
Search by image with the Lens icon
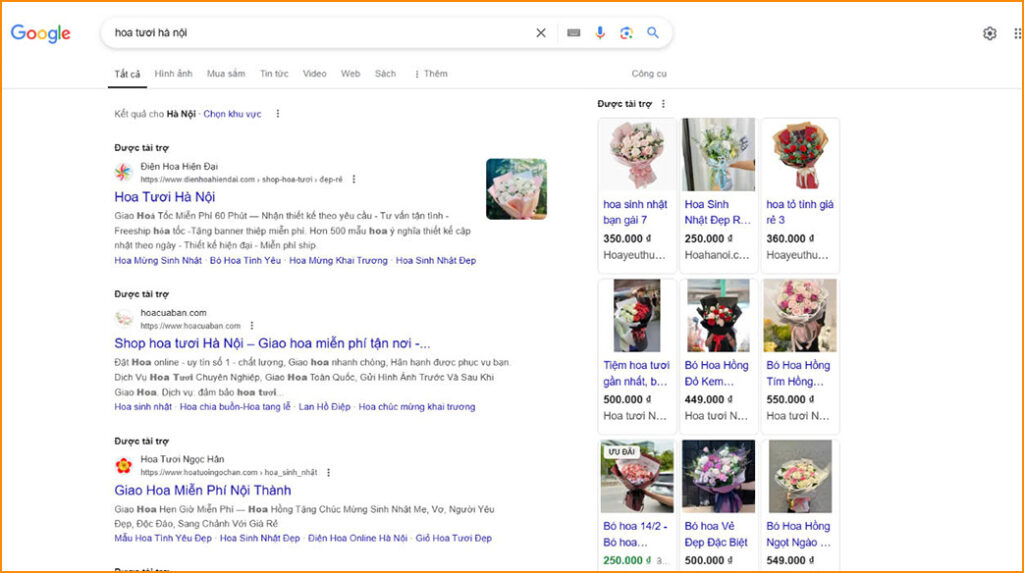626,33
